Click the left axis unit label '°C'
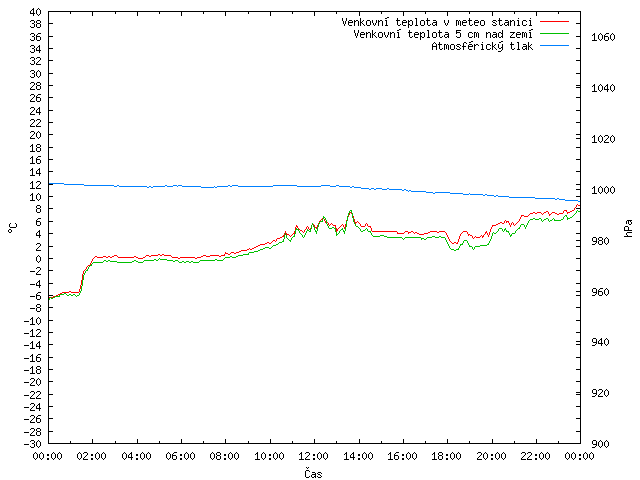 (13, 228)
